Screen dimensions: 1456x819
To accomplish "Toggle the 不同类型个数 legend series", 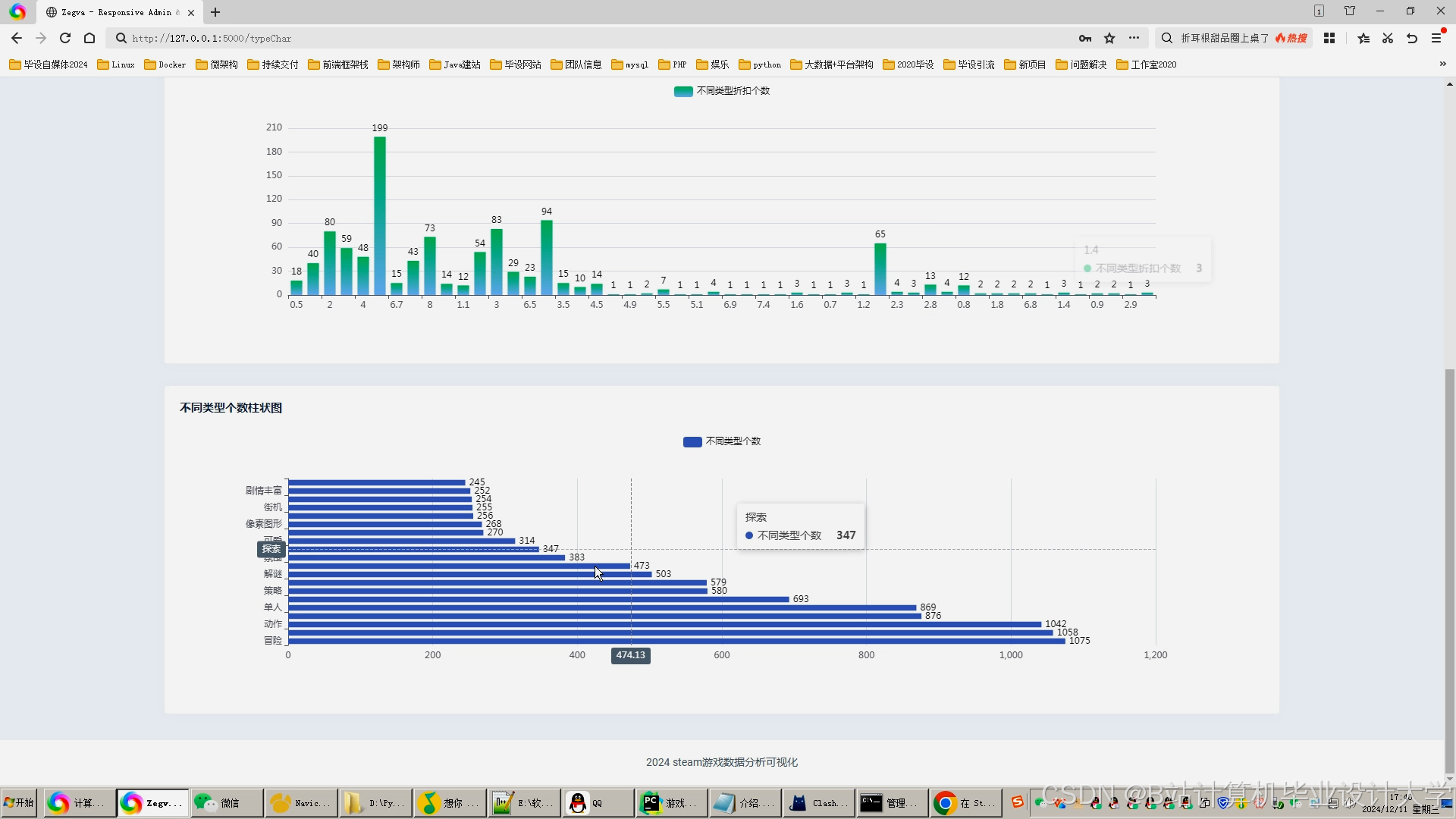I will [x=722, y=441].
